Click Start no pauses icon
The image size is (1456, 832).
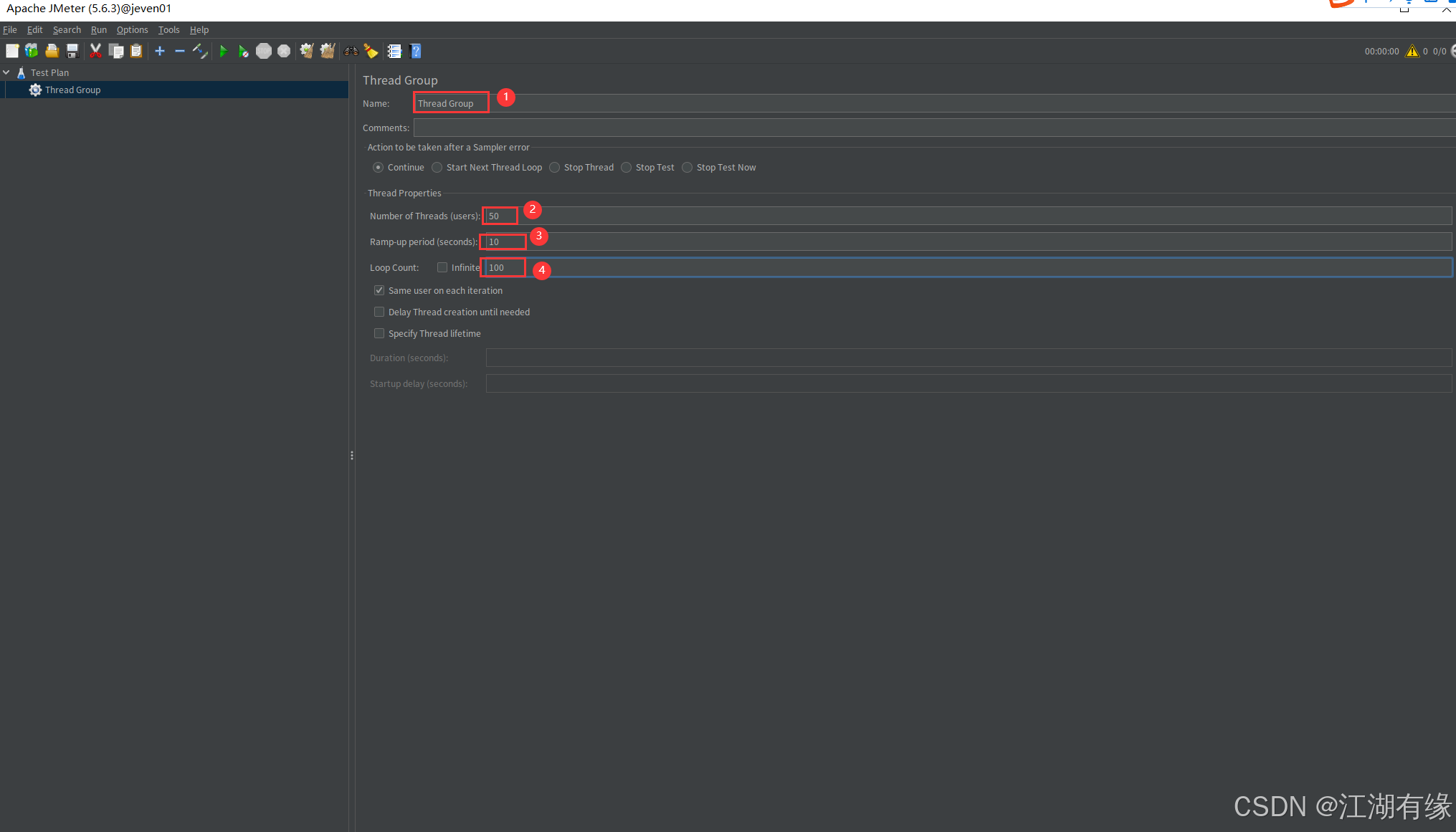244,51
